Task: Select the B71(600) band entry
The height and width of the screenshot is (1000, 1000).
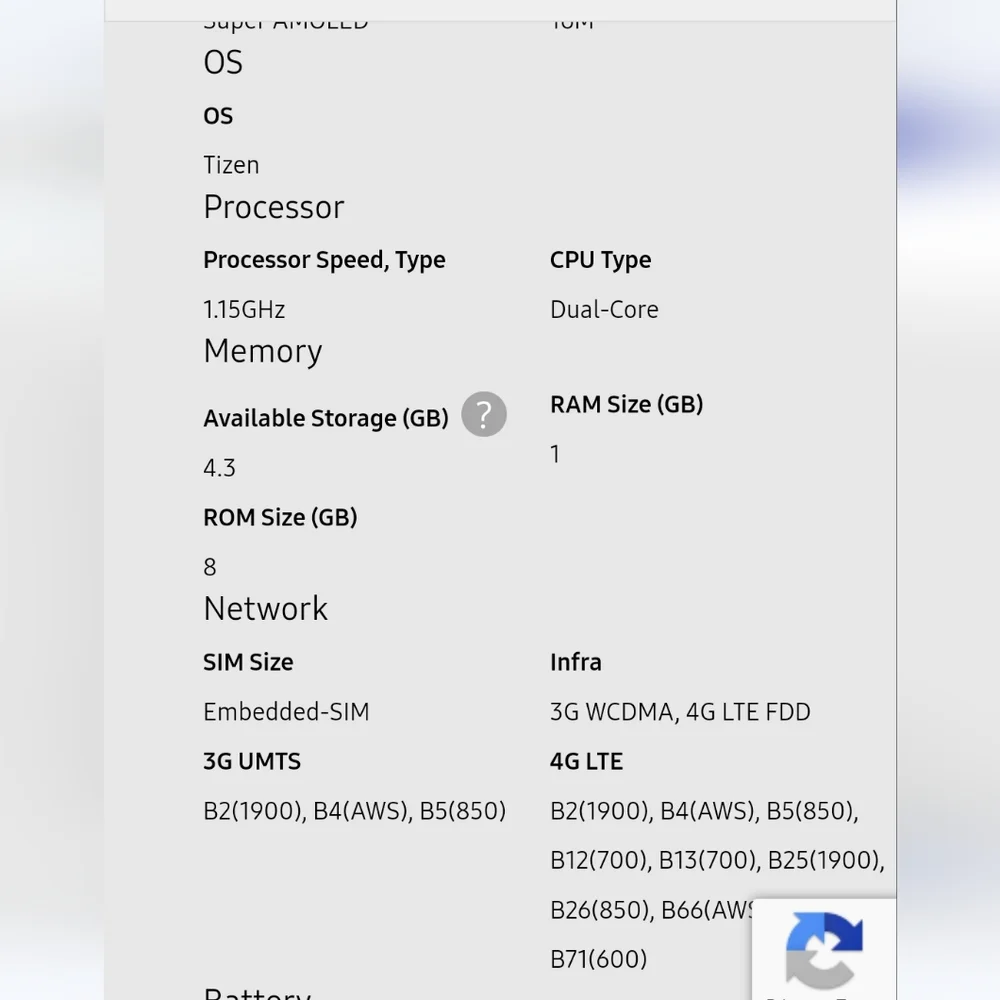Action: point(598,960)
